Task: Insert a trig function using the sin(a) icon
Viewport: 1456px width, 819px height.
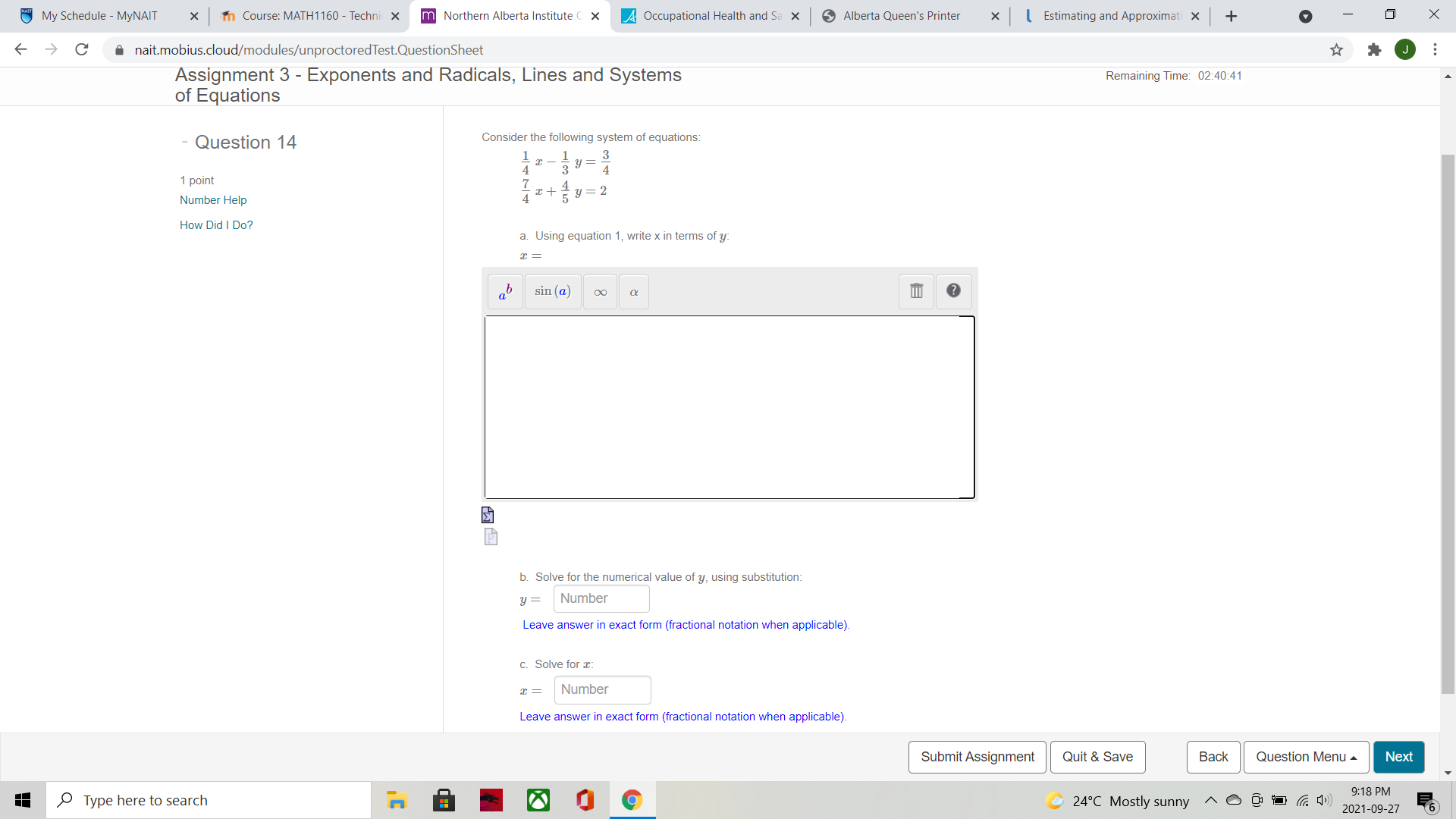Action: coord(552,291)
